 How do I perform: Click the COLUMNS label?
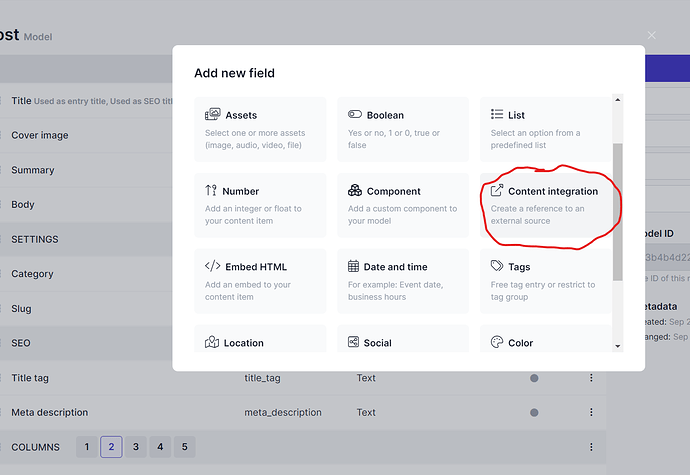(35, 447)
